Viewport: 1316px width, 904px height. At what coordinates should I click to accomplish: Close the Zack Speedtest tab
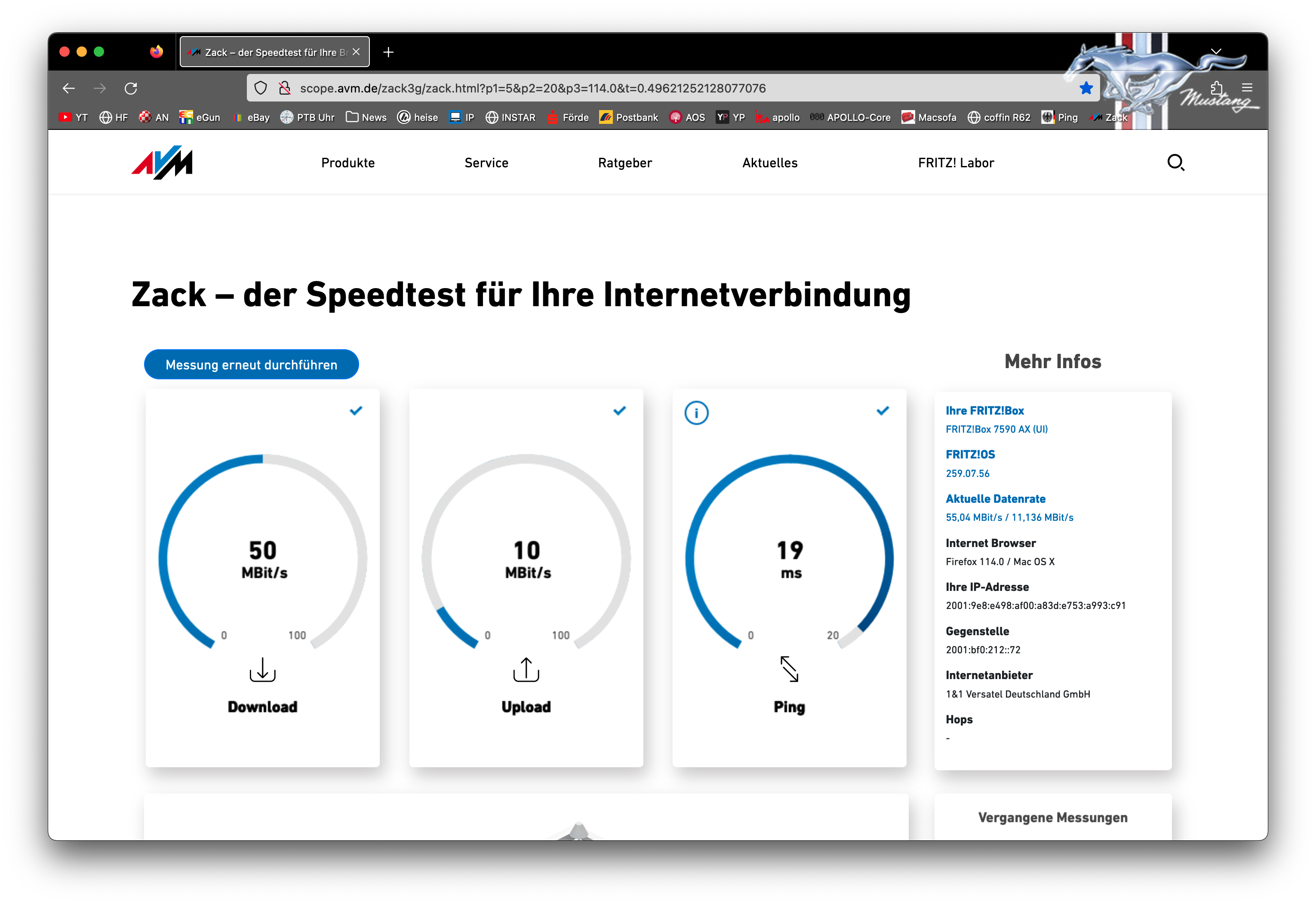coord(356,52)
